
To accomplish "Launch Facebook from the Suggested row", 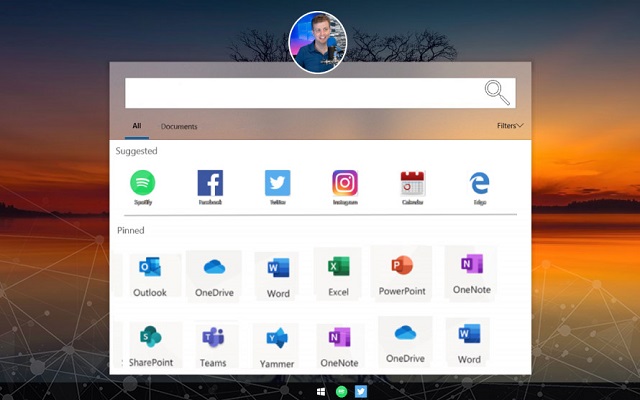I will 210,183.
